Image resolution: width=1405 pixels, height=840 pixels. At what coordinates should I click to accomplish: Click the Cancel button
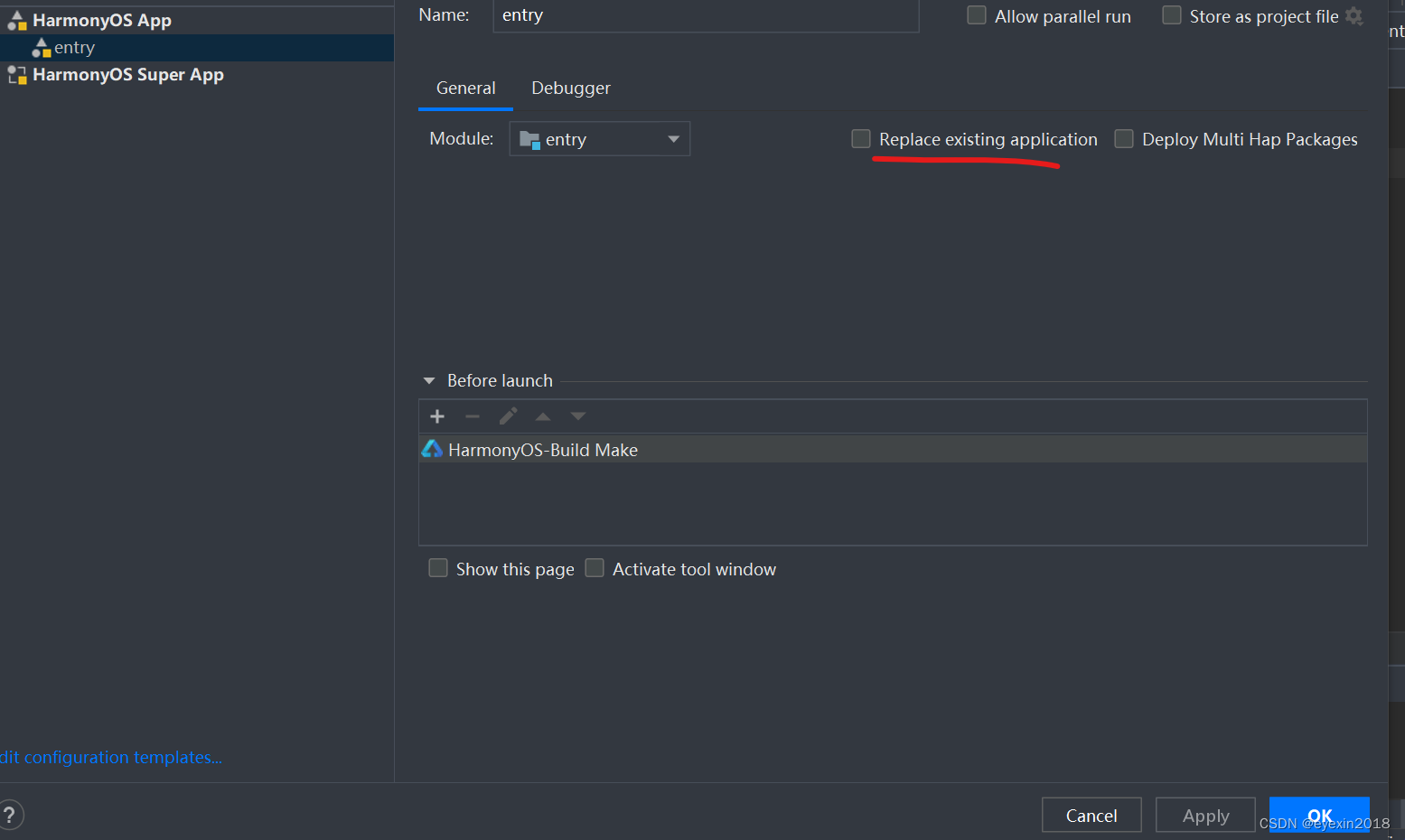point(1091,816)
